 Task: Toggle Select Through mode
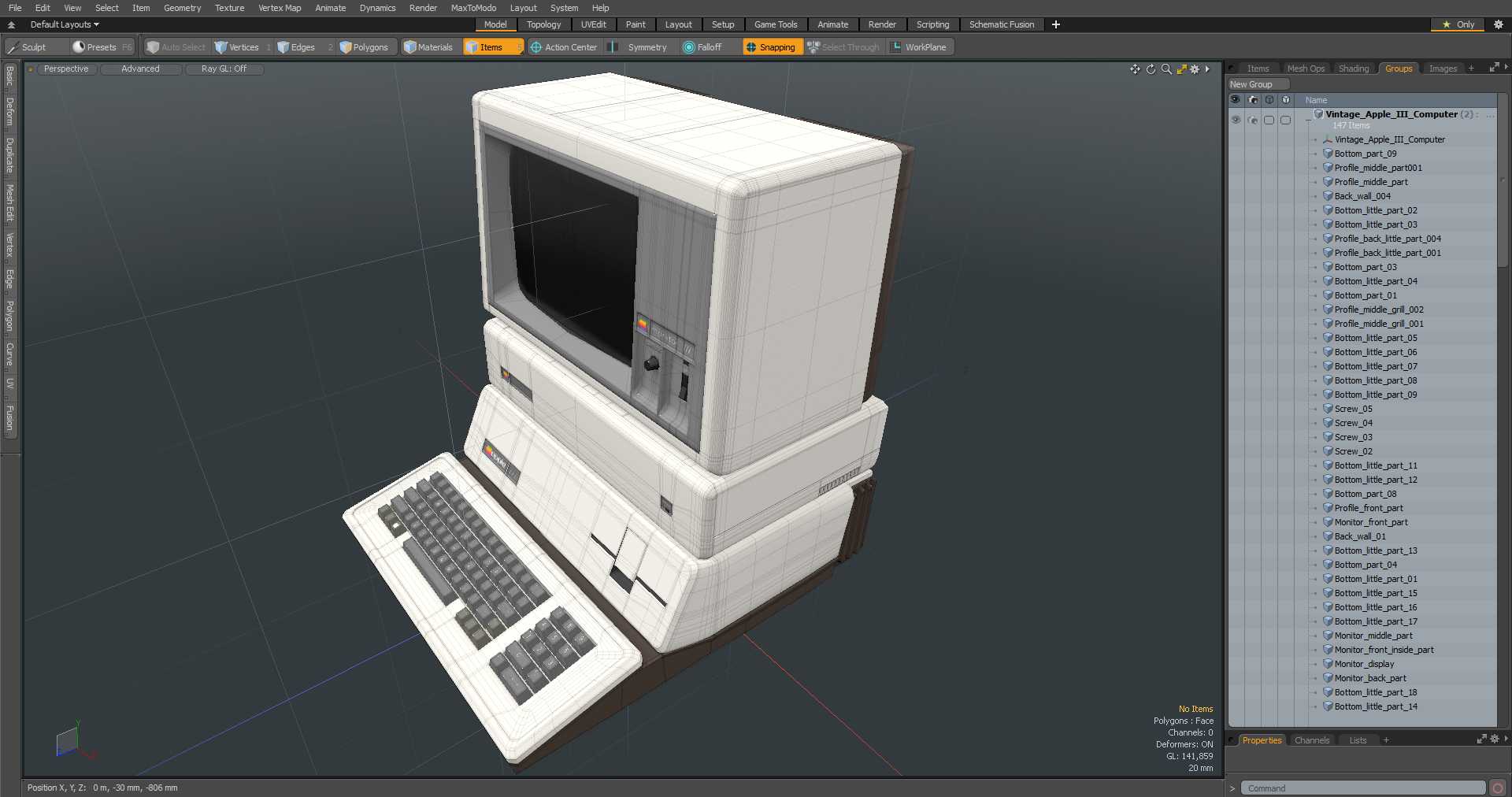[843, 47]
